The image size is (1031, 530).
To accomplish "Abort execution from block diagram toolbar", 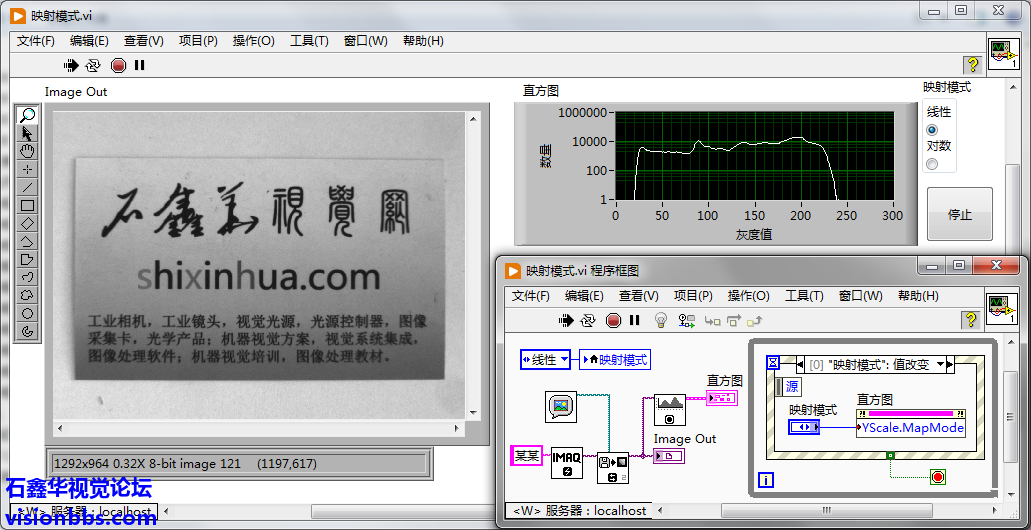I will 613,320.
